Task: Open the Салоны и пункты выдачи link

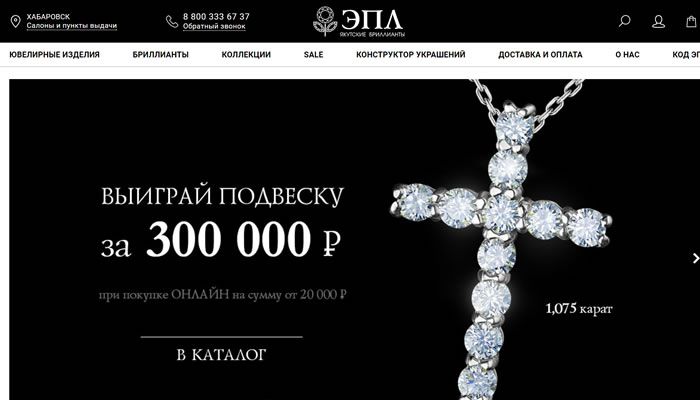Action: [72, 26]
